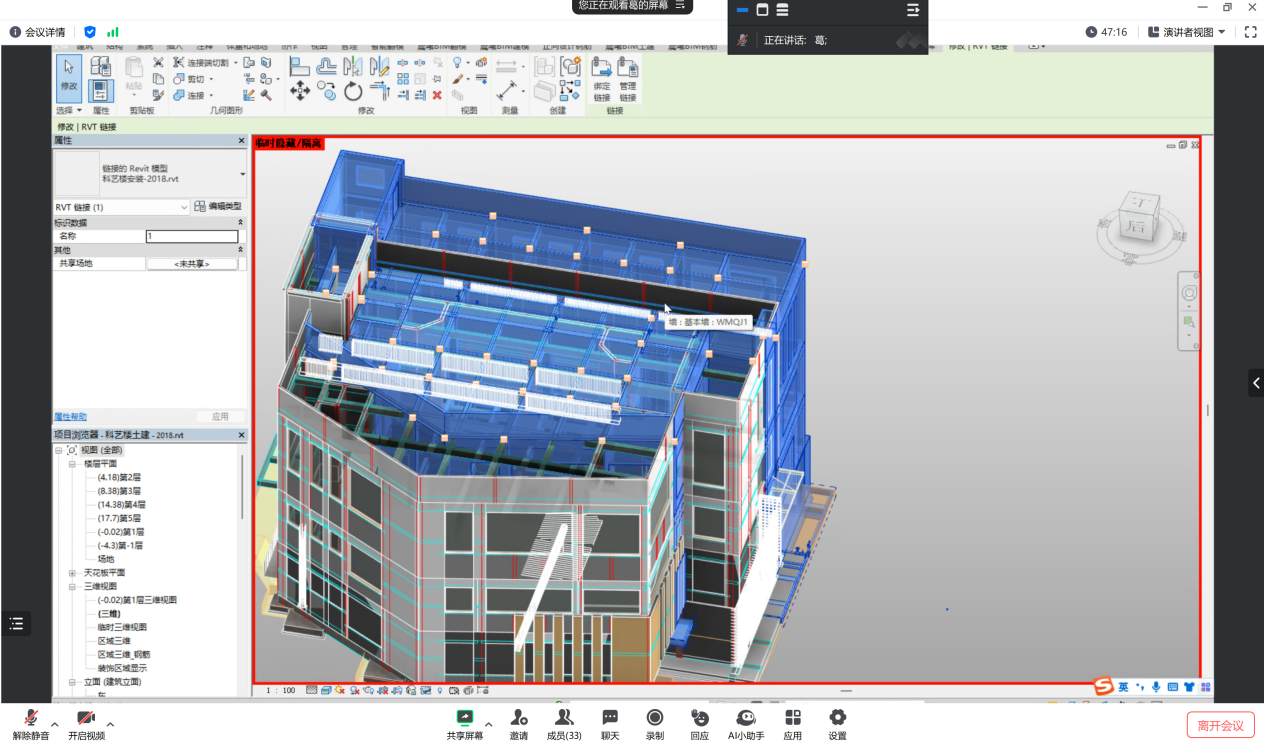Open the RVT Link type selector dropdown
1264x748 pixels.
pyautogui.click(x=120, y=207)
